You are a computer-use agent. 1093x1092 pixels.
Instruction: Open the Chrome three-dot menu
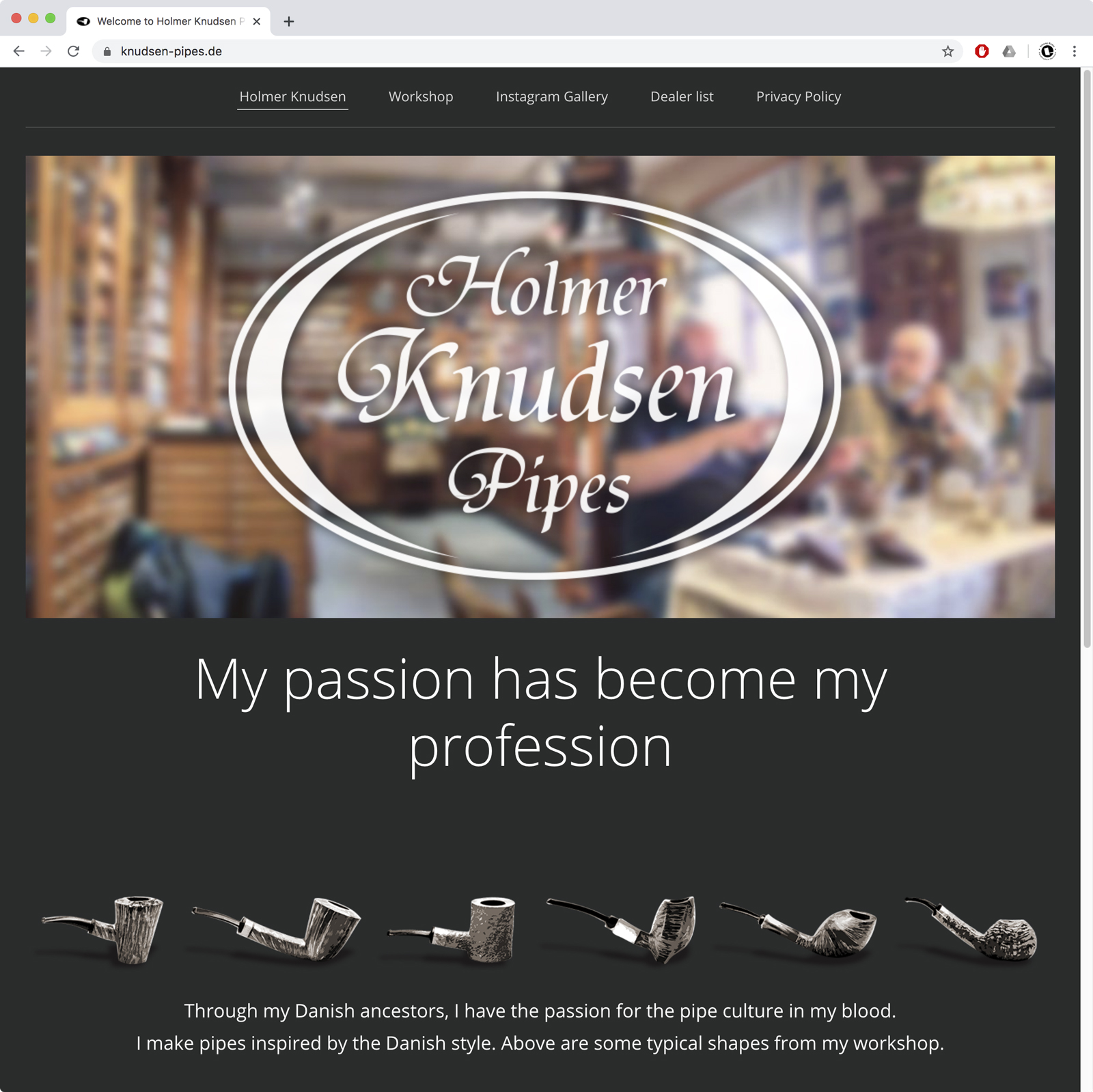click(1075, 51)
